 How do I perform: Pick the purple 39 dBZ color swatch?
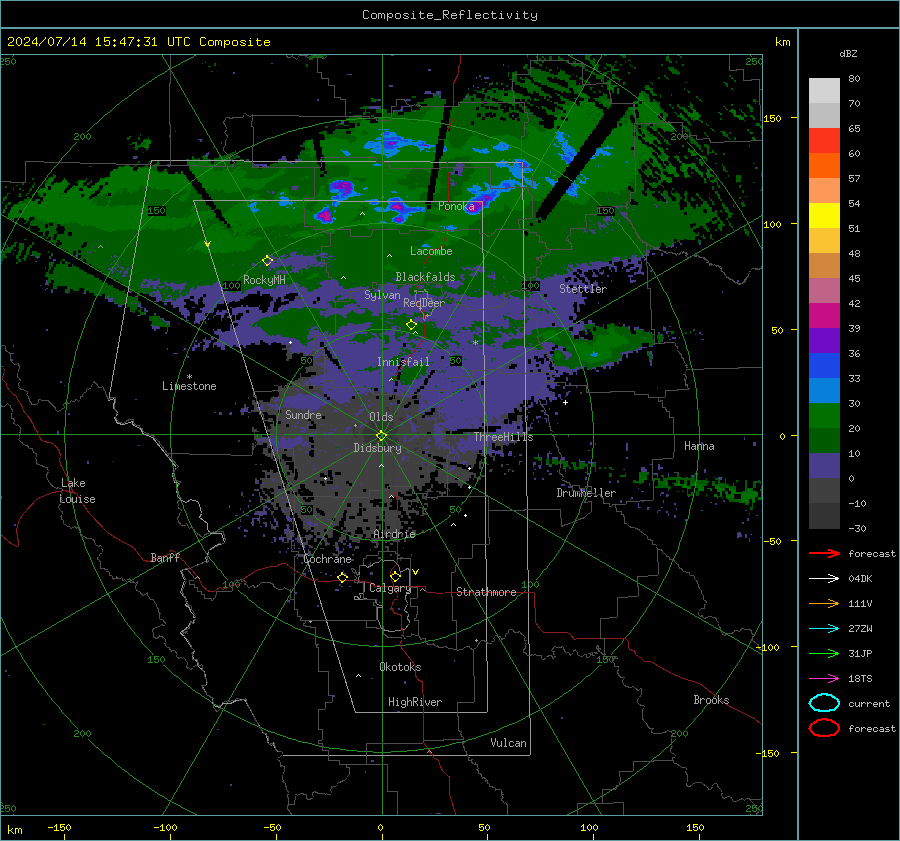point(824,340)
